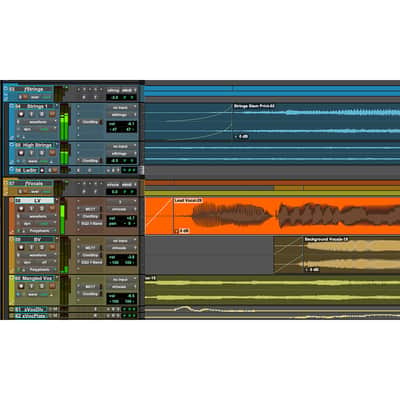Mute the BV track
Viewport: 400px width, 400px height.
click(x=52, y=248)
